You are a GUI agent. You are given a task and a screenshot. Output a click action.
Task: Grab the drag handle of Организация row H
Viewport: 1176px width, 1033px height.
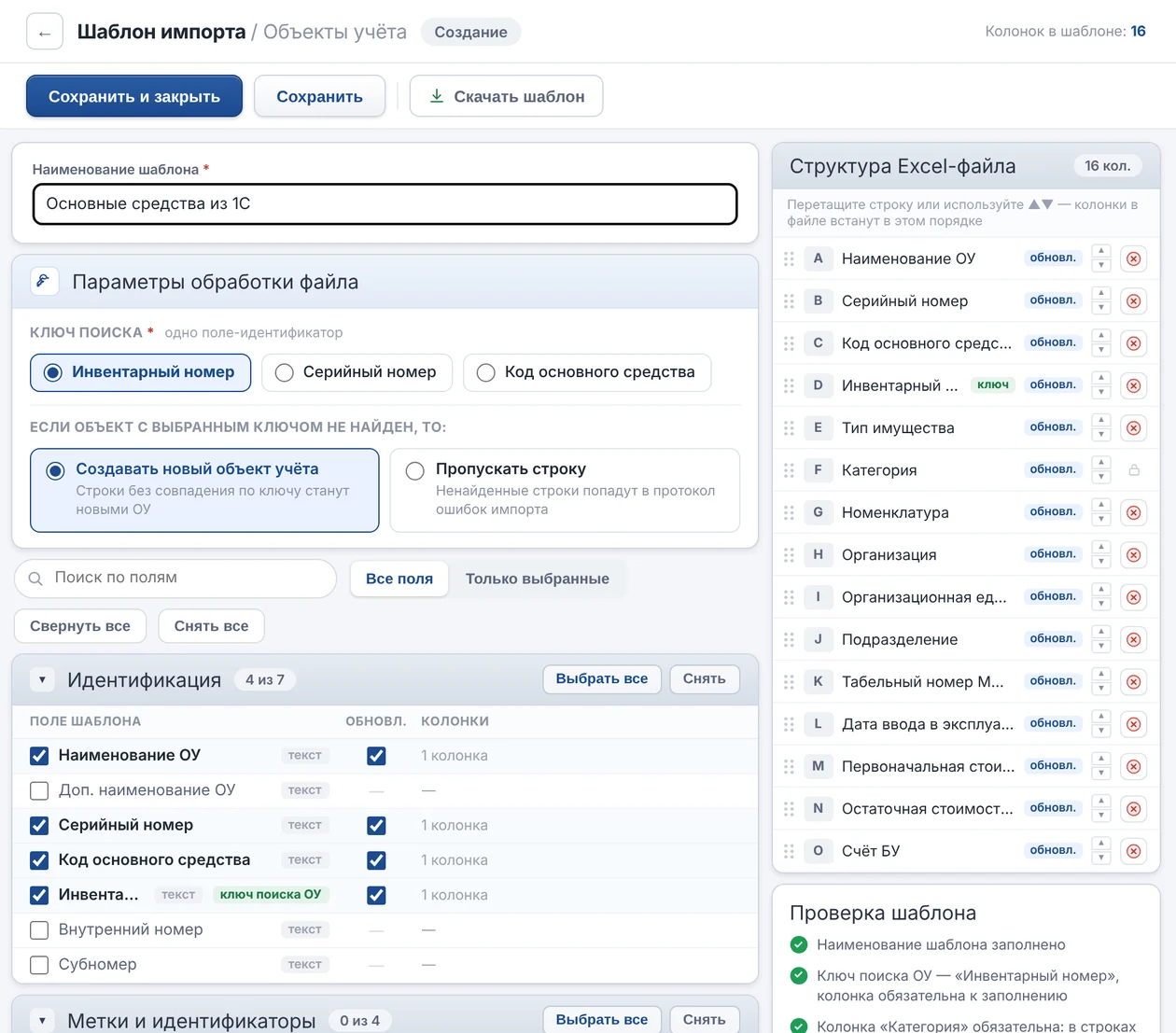pos(789,554)
